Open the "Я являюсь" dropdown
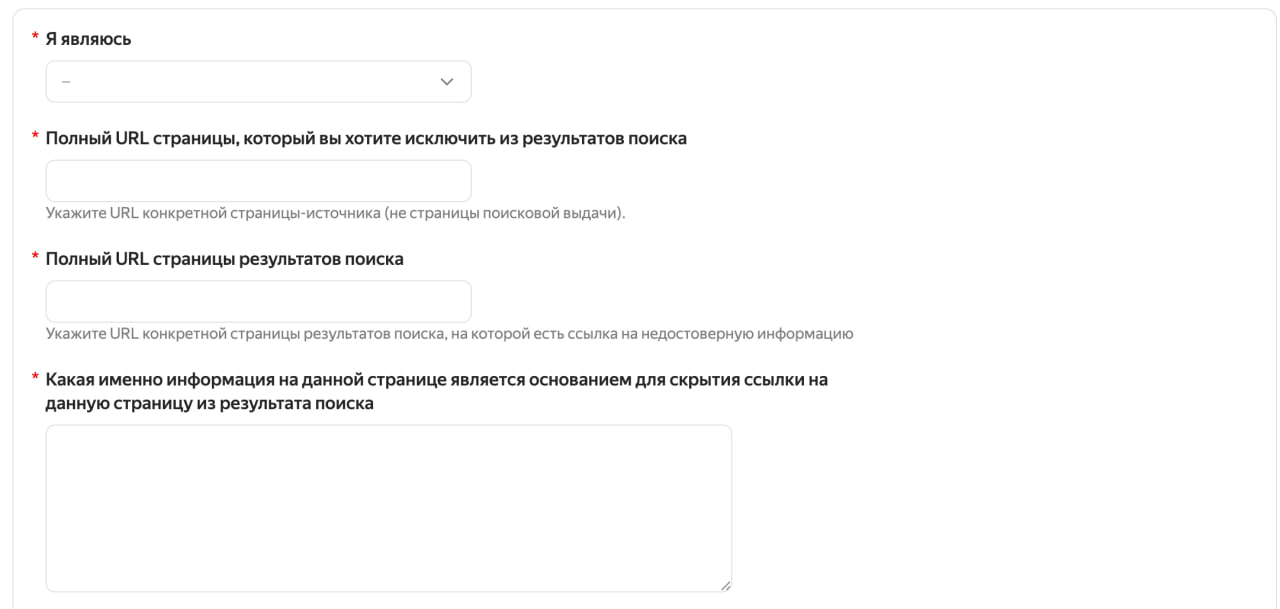1280x609 pixels. click(258, 81)
